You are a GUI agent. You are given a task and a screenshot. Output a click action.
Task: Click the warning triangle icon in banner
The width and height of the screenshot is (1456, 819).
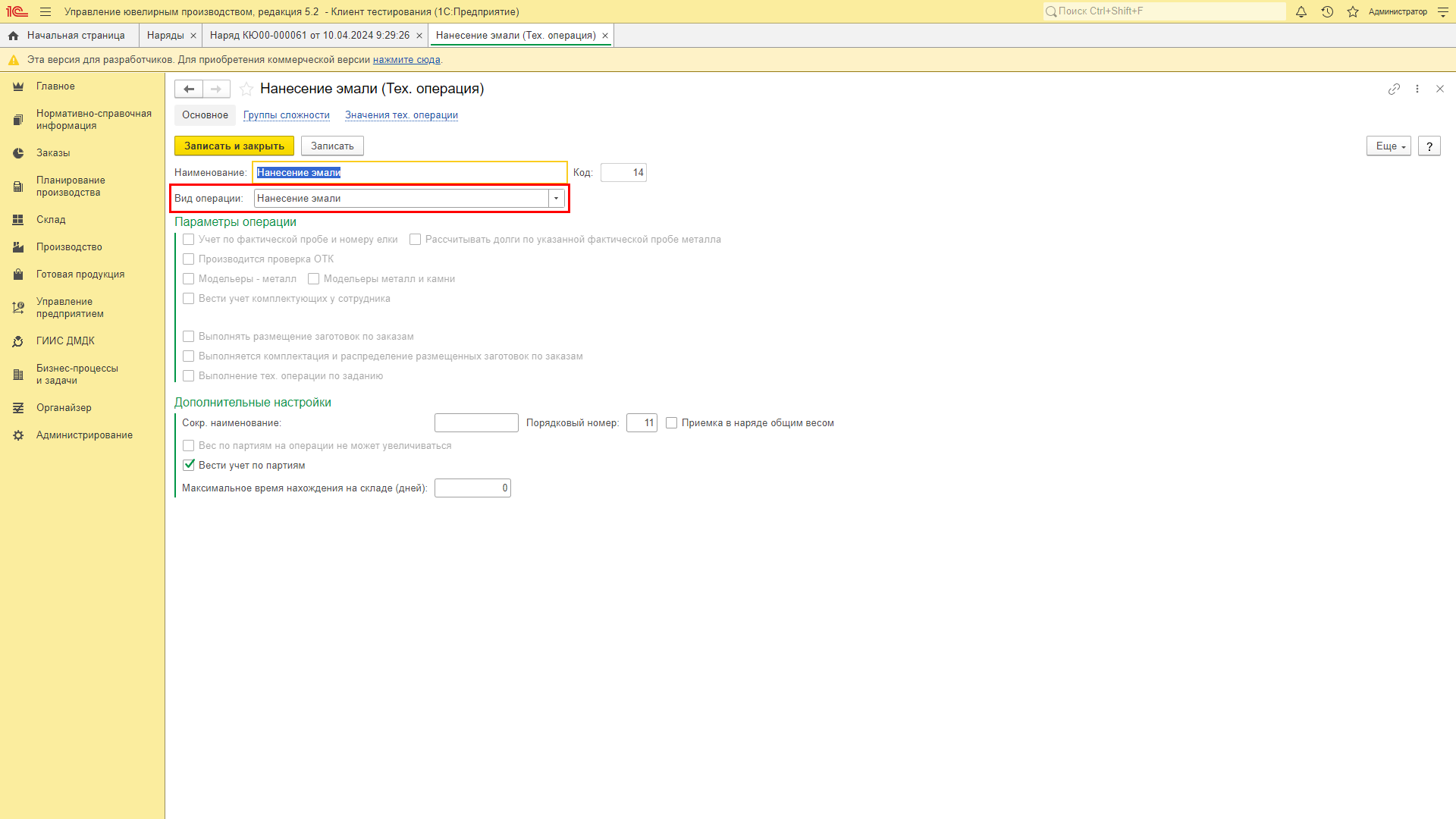14,60
